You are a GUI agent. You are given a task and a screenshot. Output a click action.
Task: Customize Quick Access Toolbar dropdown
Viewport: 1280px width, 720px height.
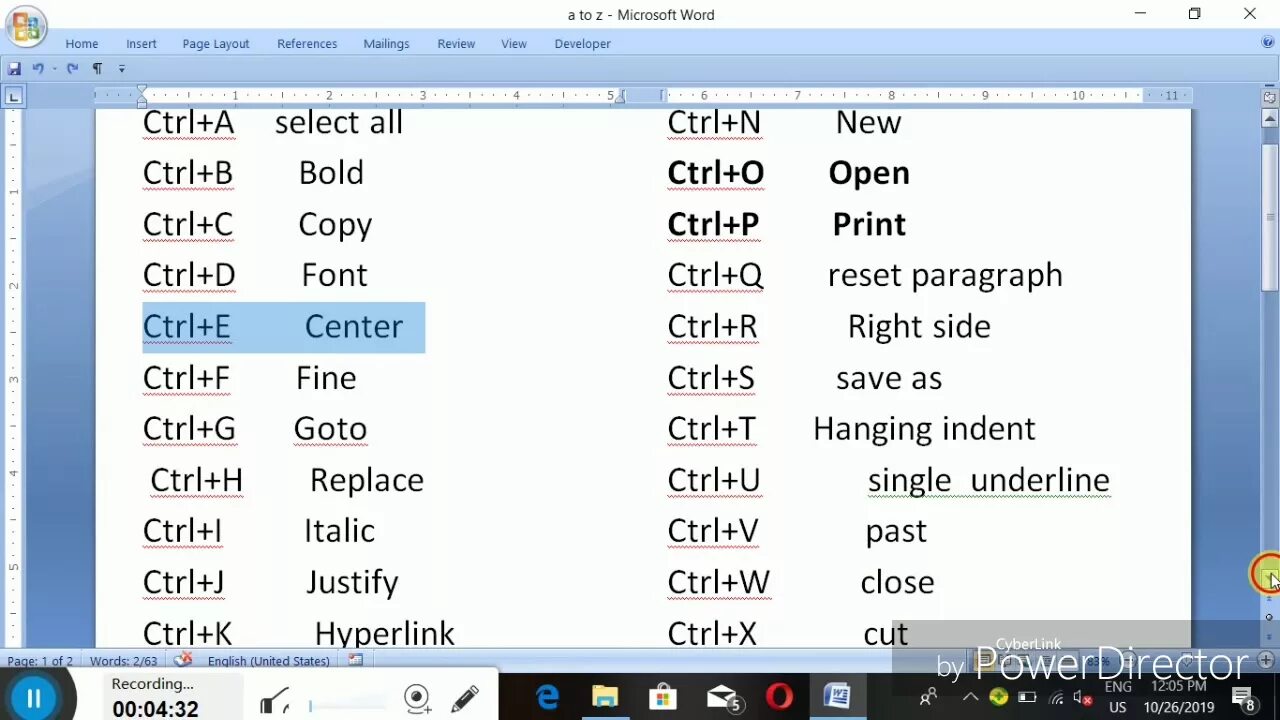[122, 69]
